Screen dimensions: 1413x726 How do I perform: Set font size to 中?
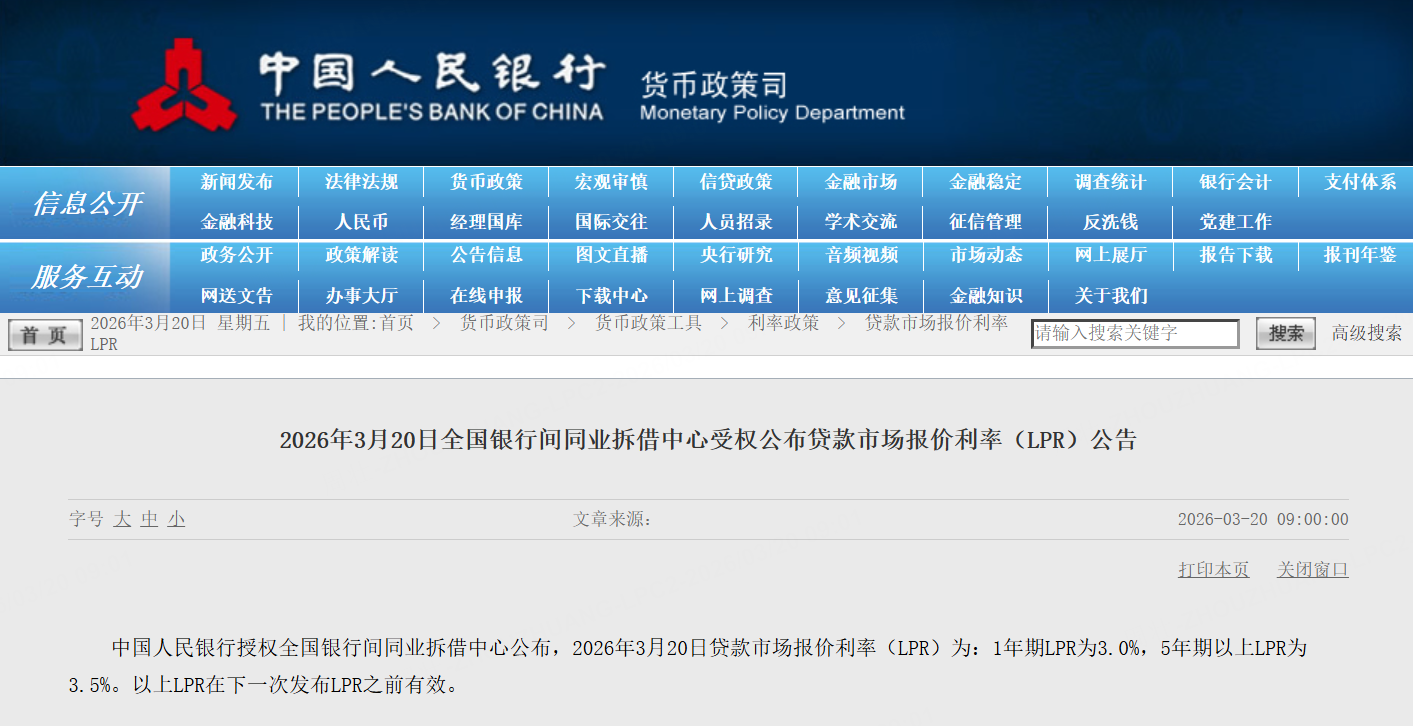pos(149,519)
